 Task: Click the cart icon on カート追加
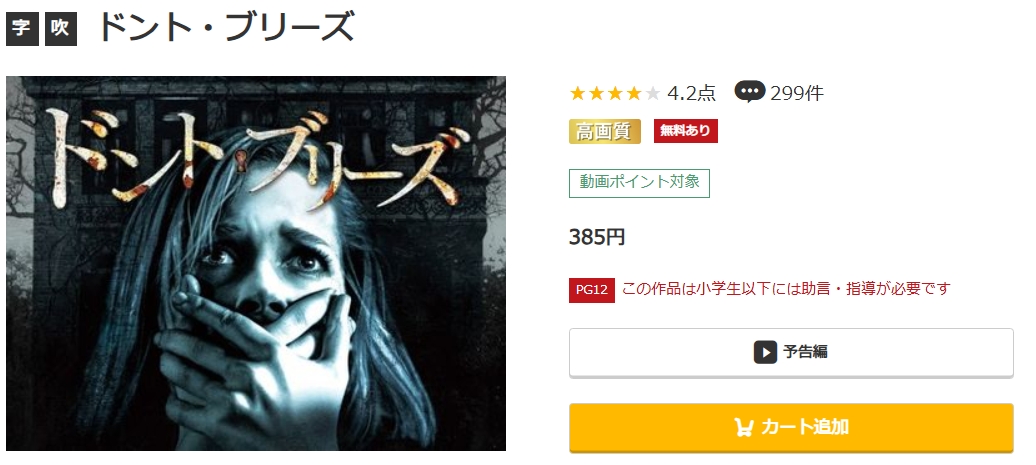tap(744, 427)
